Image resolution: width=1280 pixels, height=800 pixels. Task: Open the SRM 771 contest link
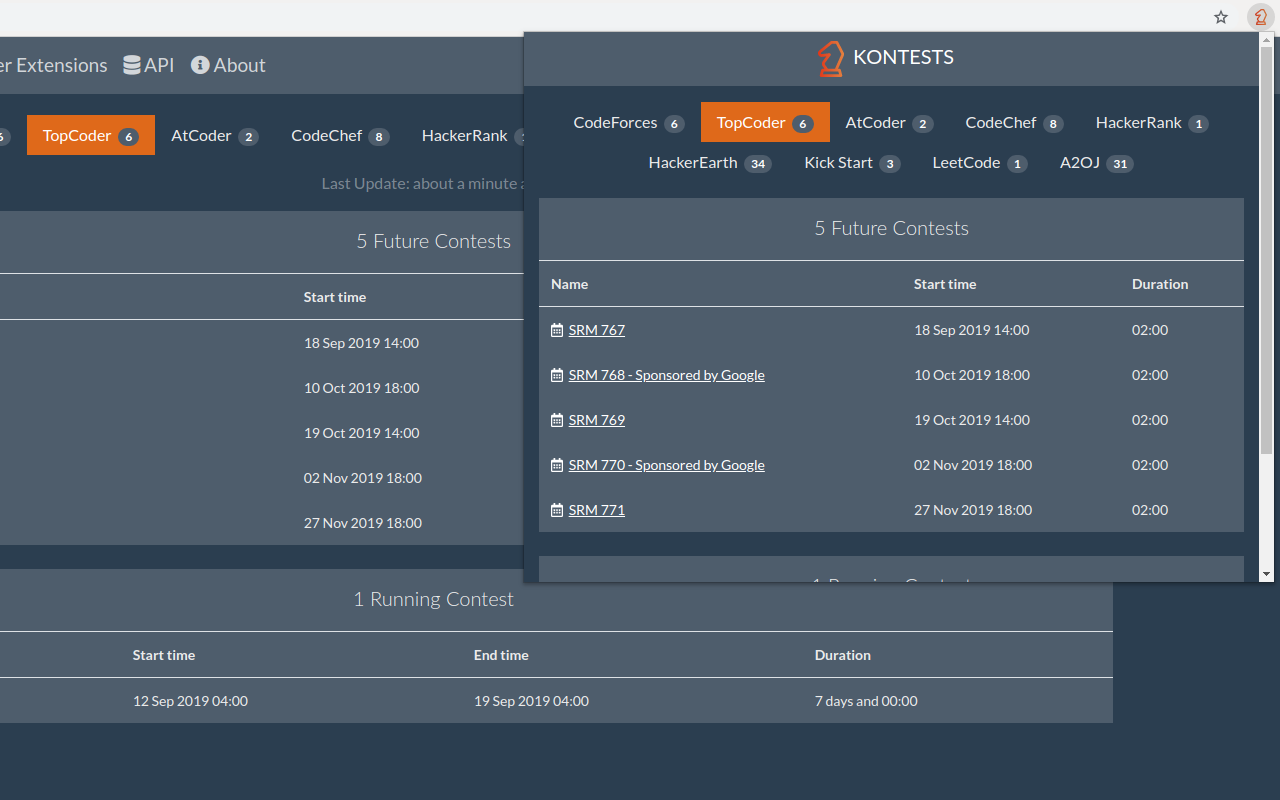coord(597,510)
